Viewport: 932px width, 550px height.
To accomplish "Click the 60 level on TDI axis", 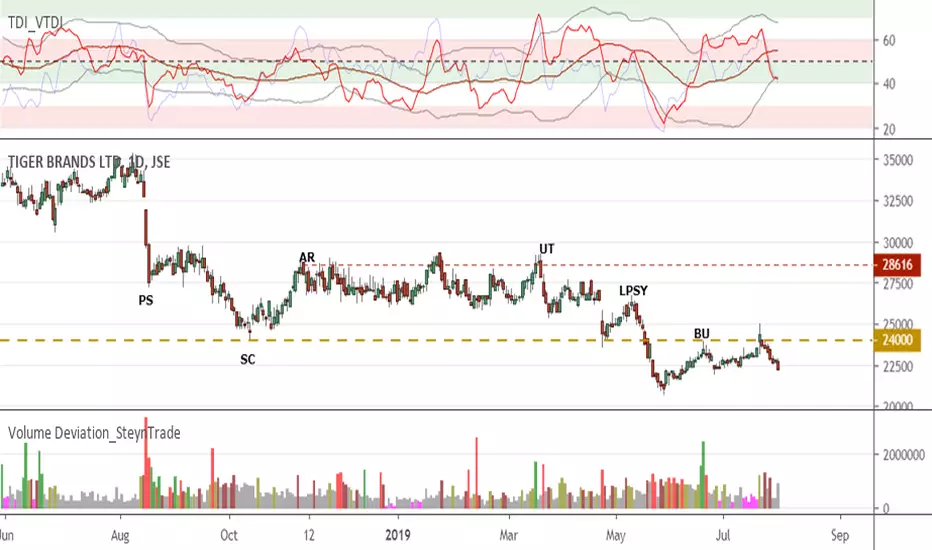I will [x=889, y=41].
